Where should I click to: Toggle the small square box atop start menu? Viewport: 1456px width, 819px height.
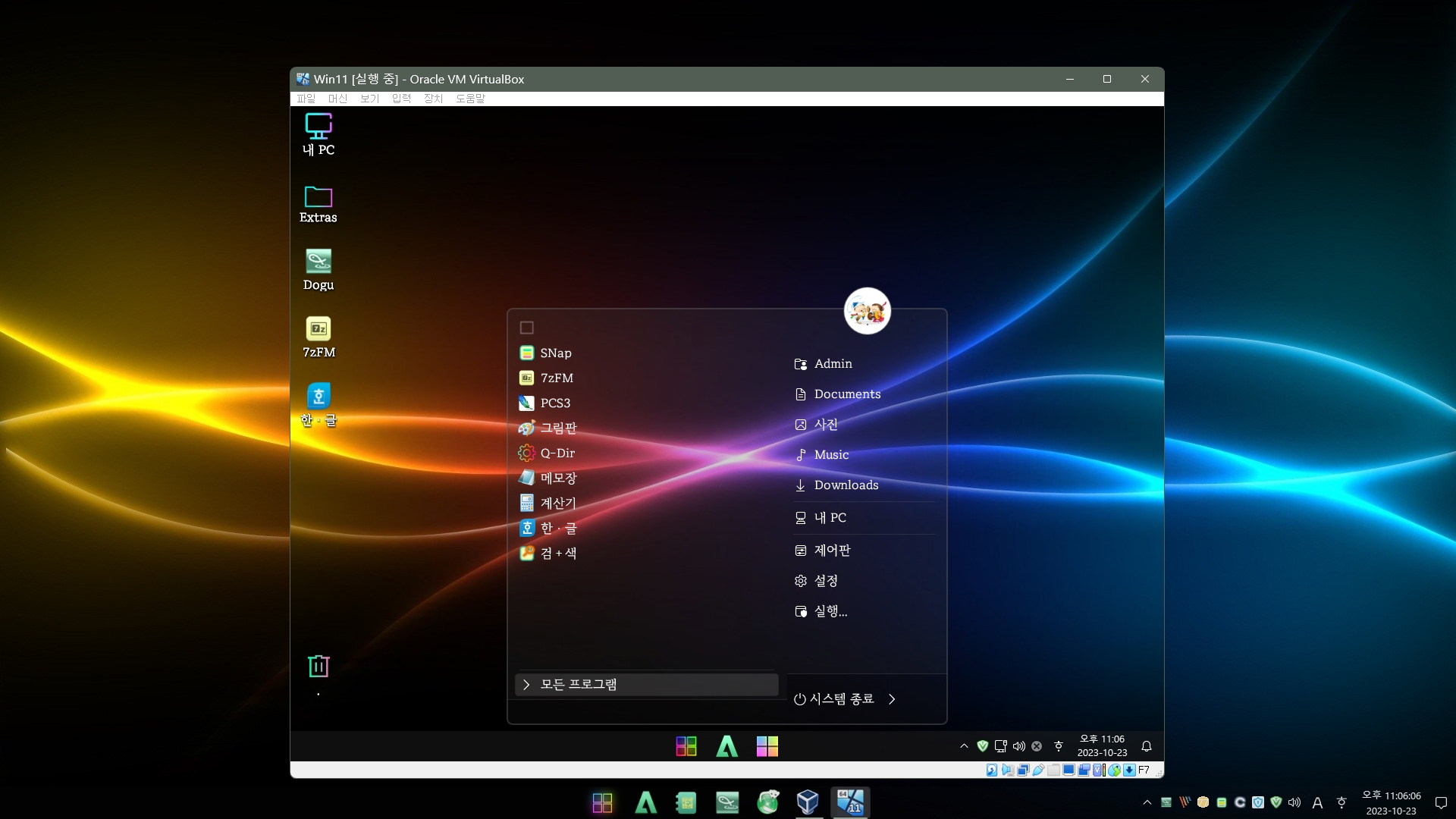(x=527, y=328)
